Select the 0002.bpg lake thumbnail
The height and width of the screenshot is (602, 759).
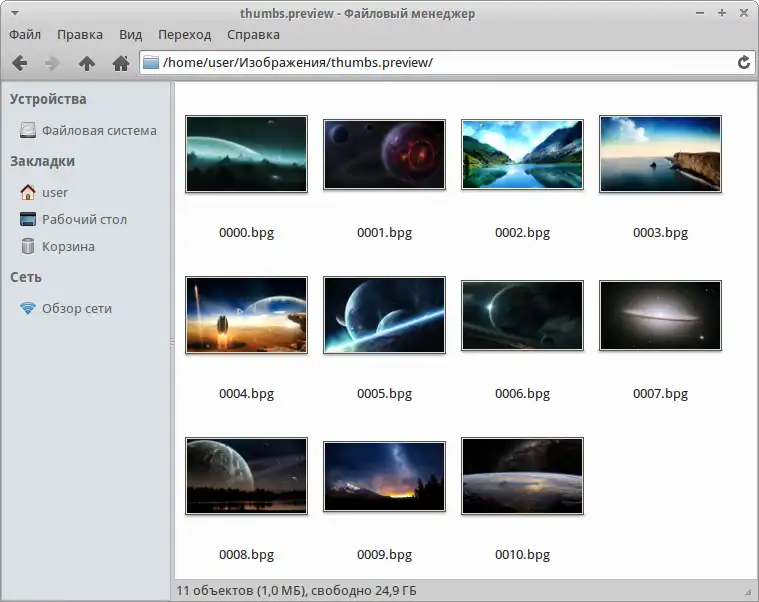coord(522,154)
